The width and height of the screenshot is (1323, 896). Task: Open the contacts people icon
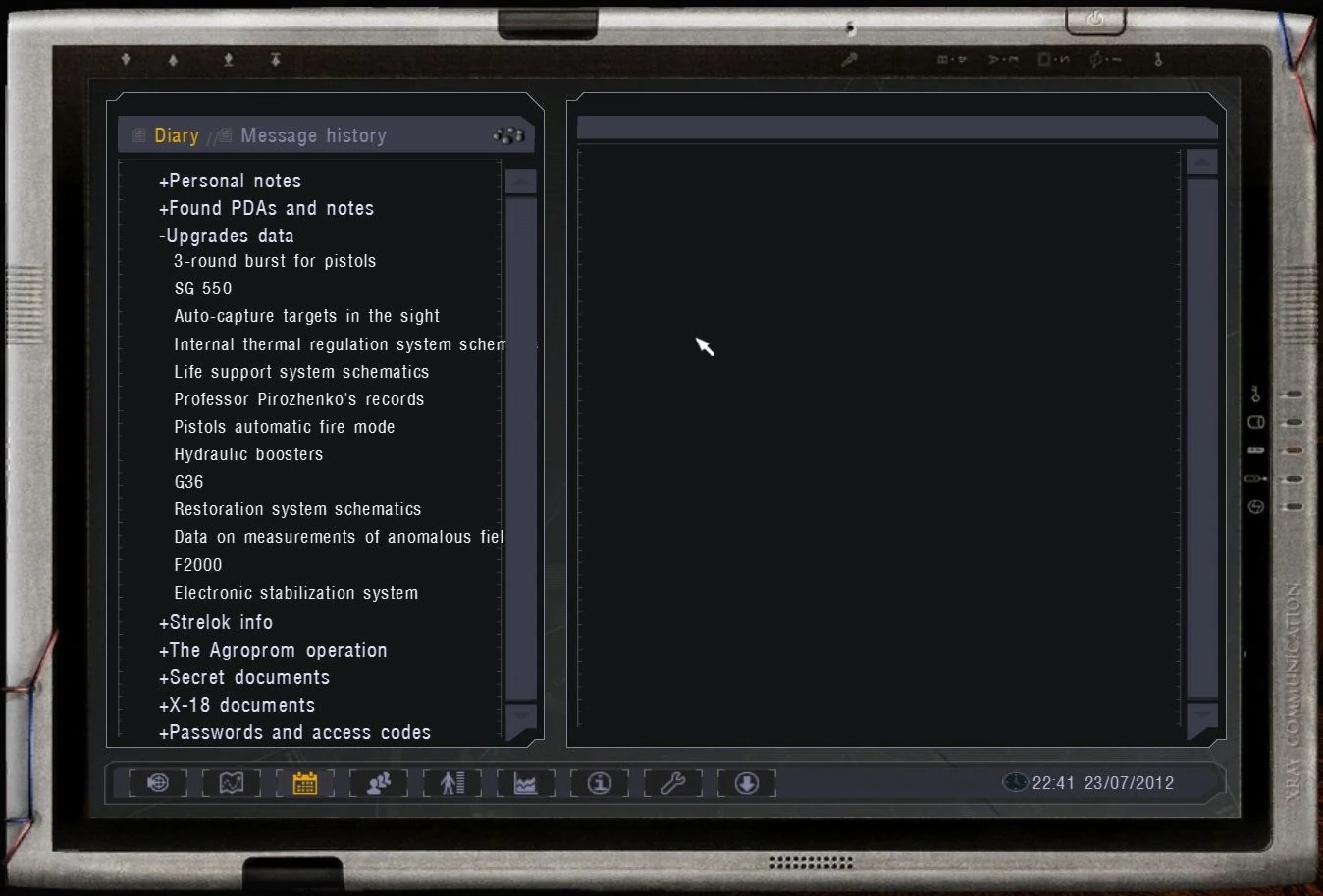pyautogui.click(x=379, y=782)
